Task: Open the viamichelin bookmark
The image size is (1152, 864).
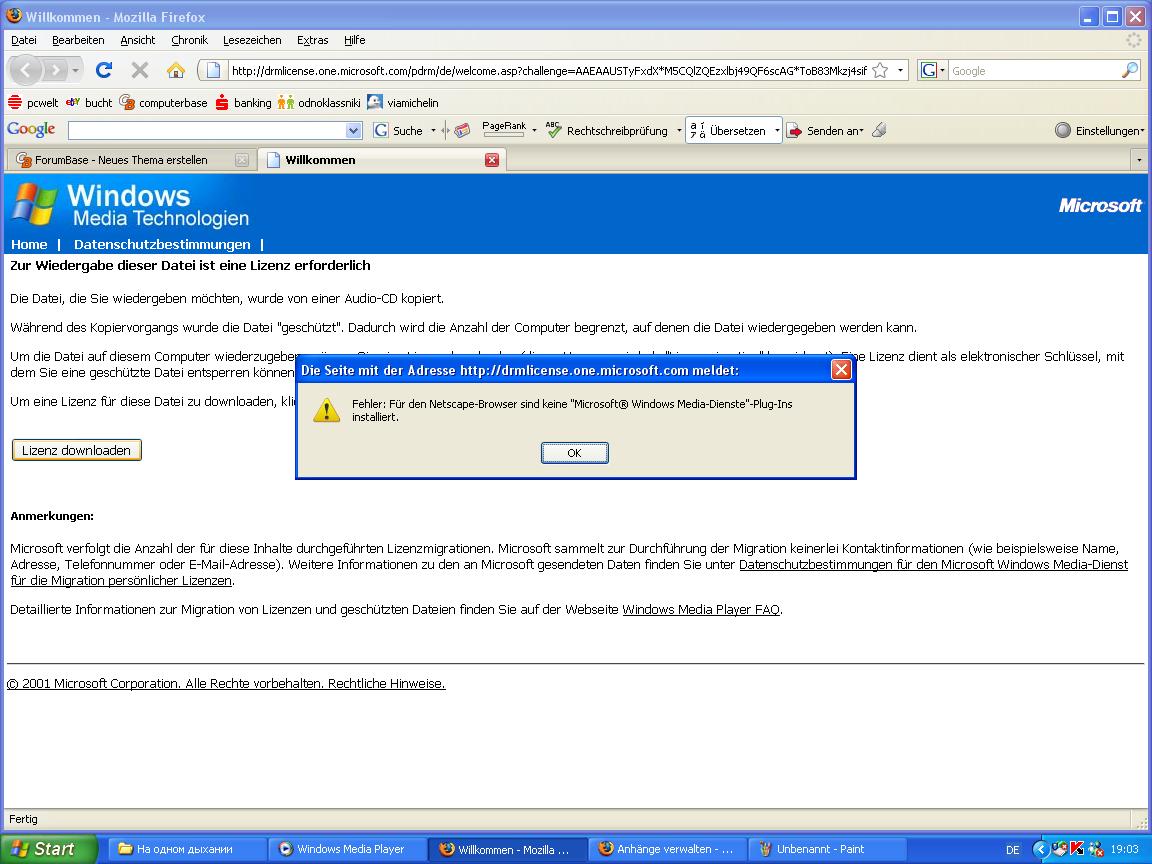Action: pyautogui.click(x=403, y=103)
